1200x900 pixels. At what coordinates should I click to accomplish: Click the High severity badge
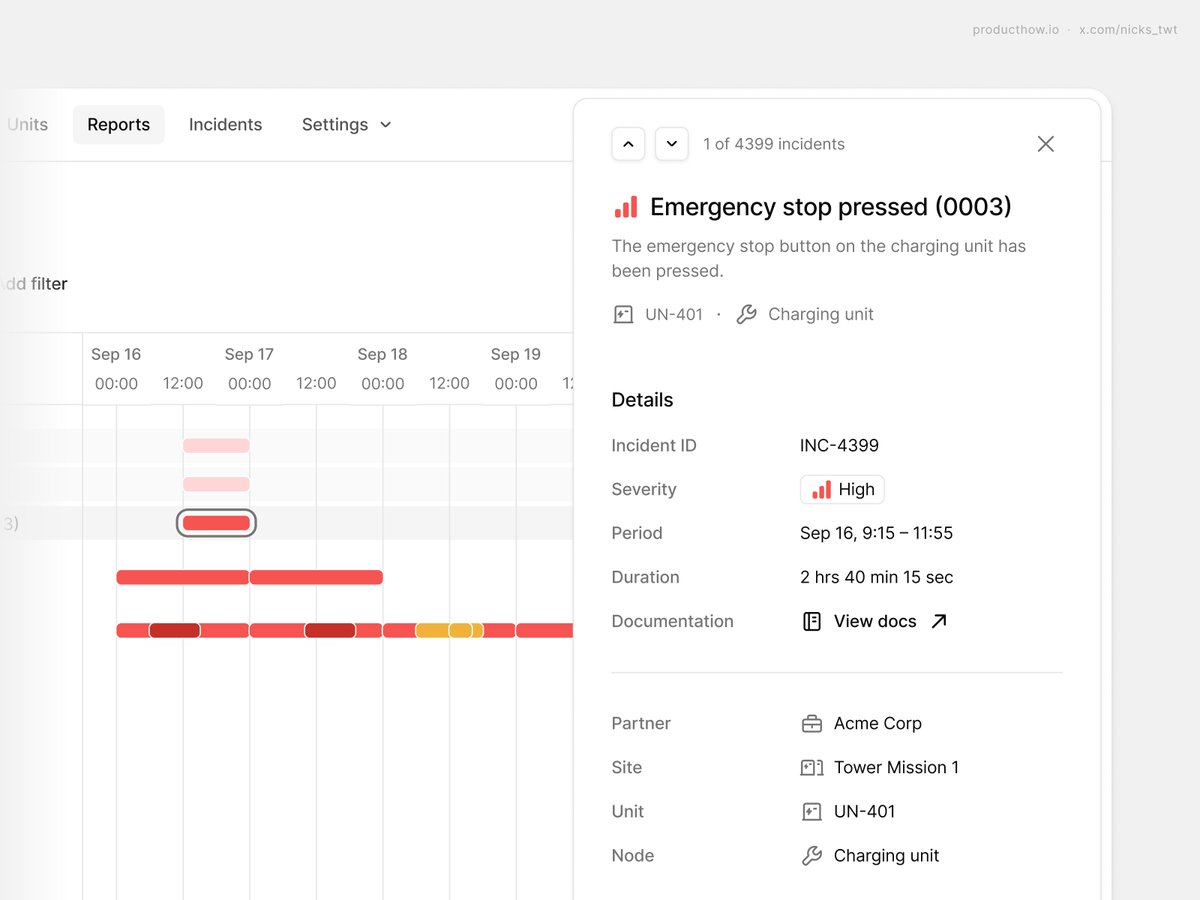point(843,489)
